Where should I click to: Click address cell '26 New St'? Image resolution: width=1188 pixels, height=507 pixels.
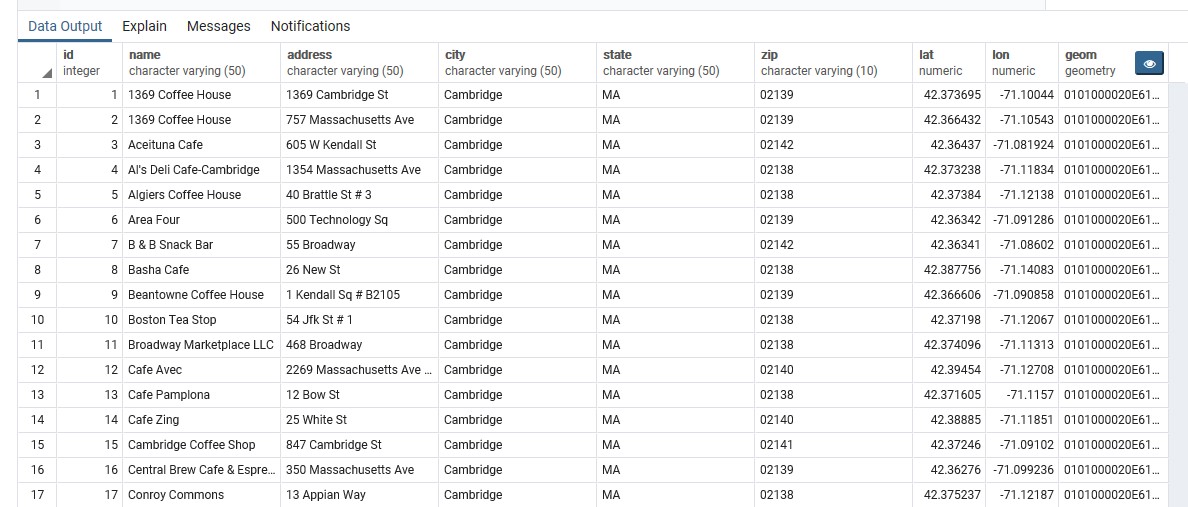tap(359, 270)
